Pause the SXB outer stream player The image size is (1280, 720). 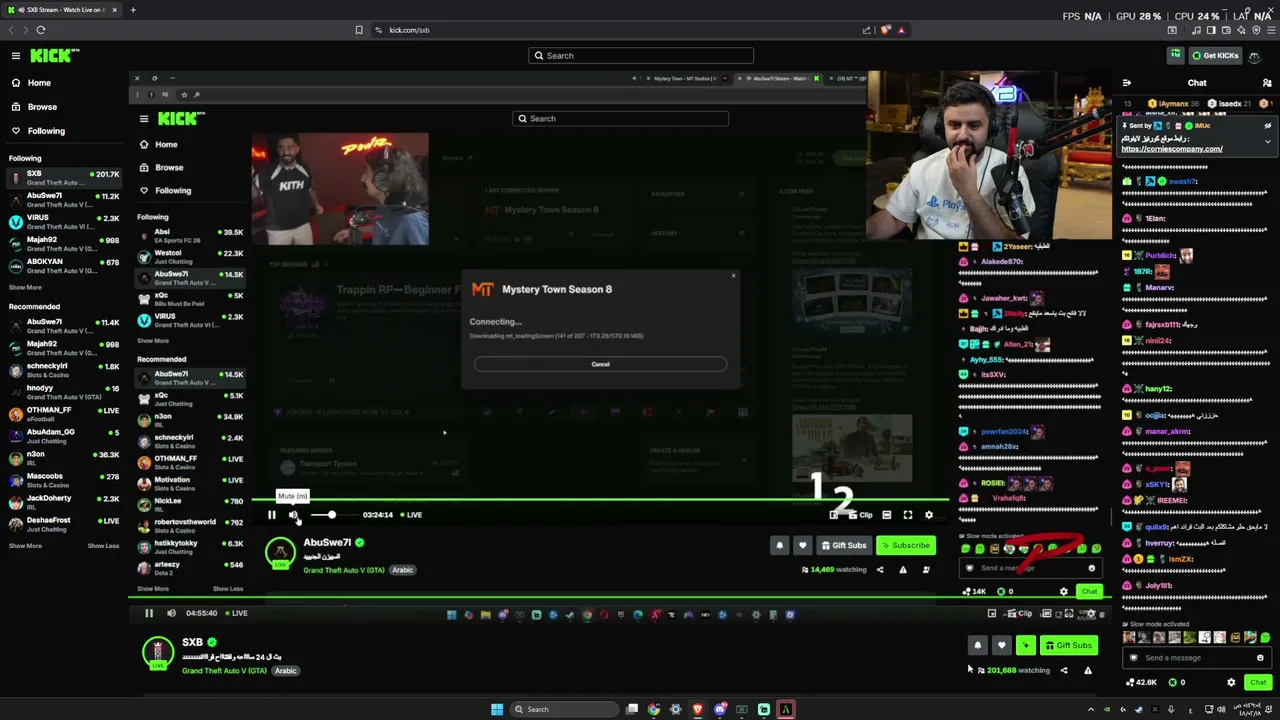tap(149, 614)
